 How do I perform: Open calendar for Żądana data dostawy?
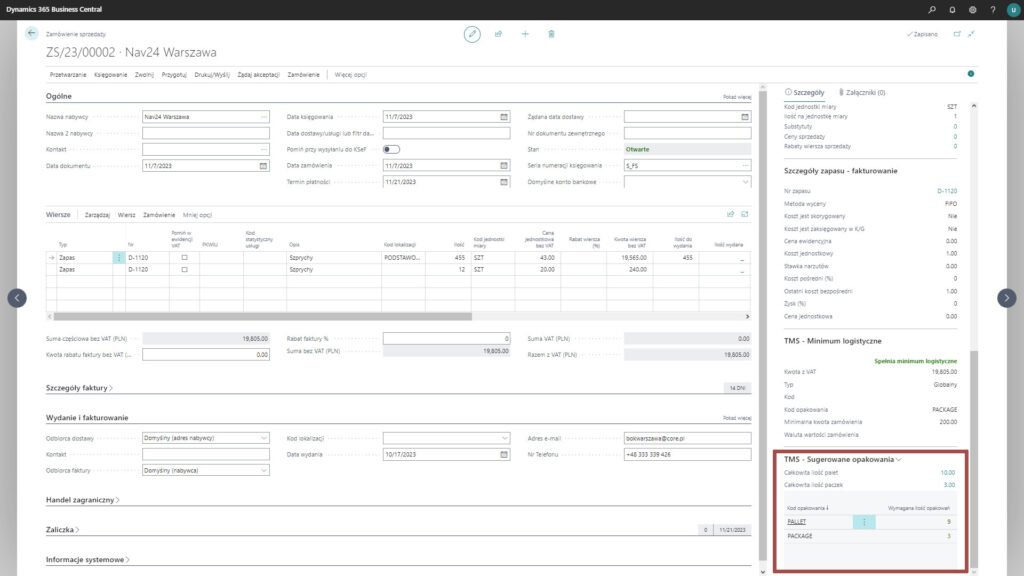click(x=744, y=117)
